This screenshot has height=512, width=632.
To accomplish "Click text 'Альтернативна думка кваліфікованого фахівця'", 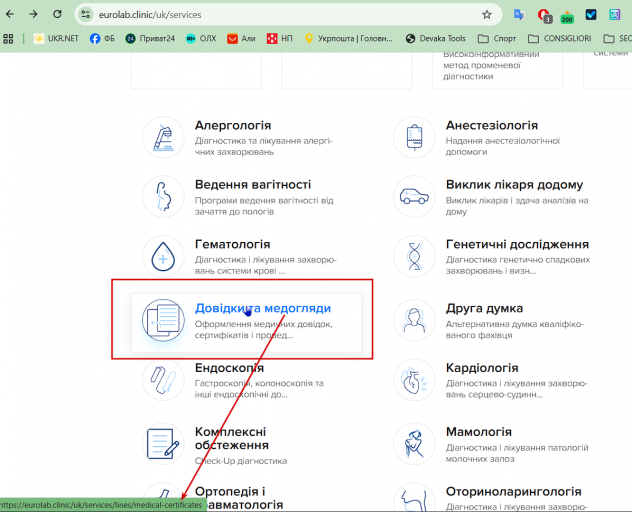I will [515, 329].
